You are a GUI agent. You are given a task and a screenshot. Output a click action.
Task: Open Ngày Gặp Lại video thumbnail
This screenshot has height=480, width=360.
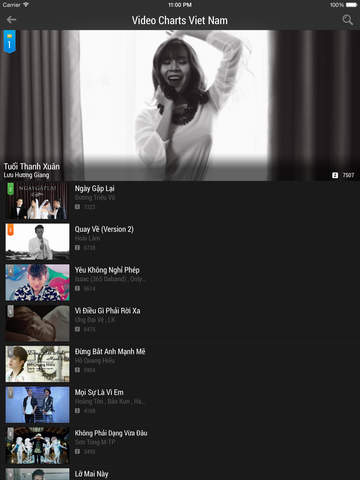[37, 201]
